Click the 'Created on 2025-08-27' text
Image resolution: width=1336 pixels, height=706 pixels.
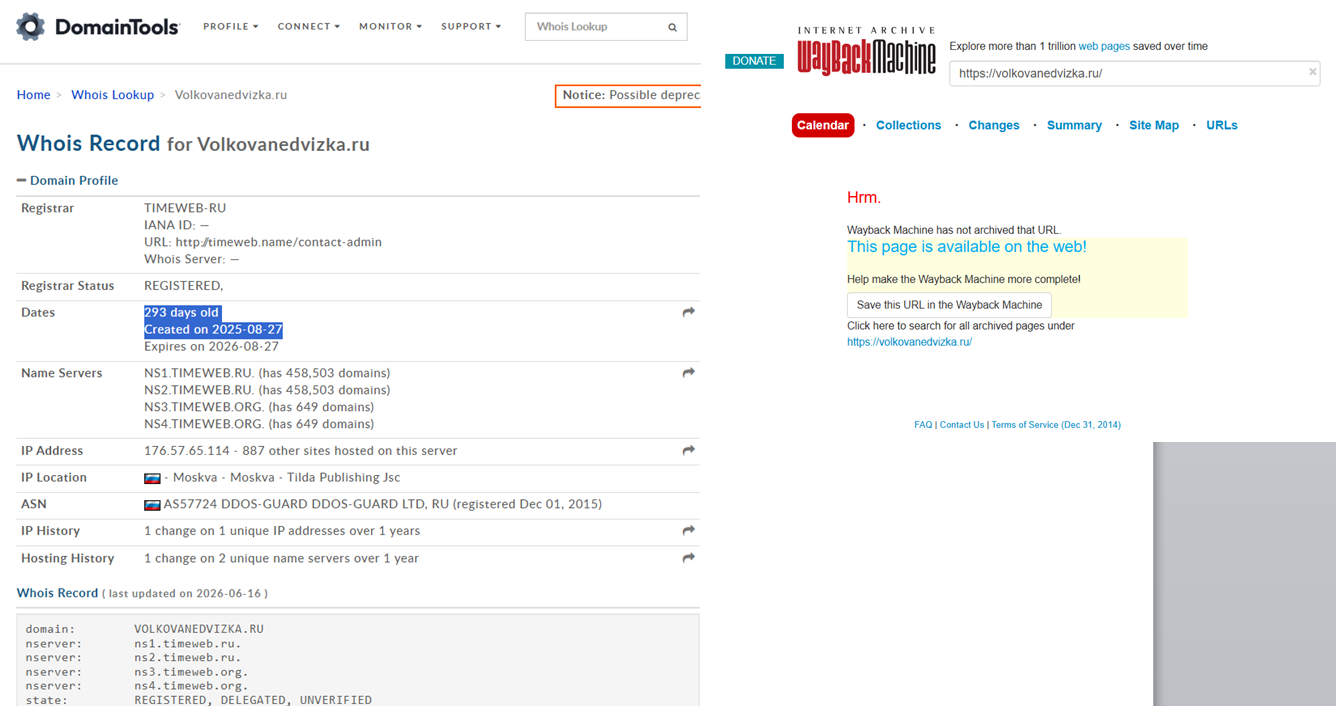pyautogui.click(x=213, y=330)
